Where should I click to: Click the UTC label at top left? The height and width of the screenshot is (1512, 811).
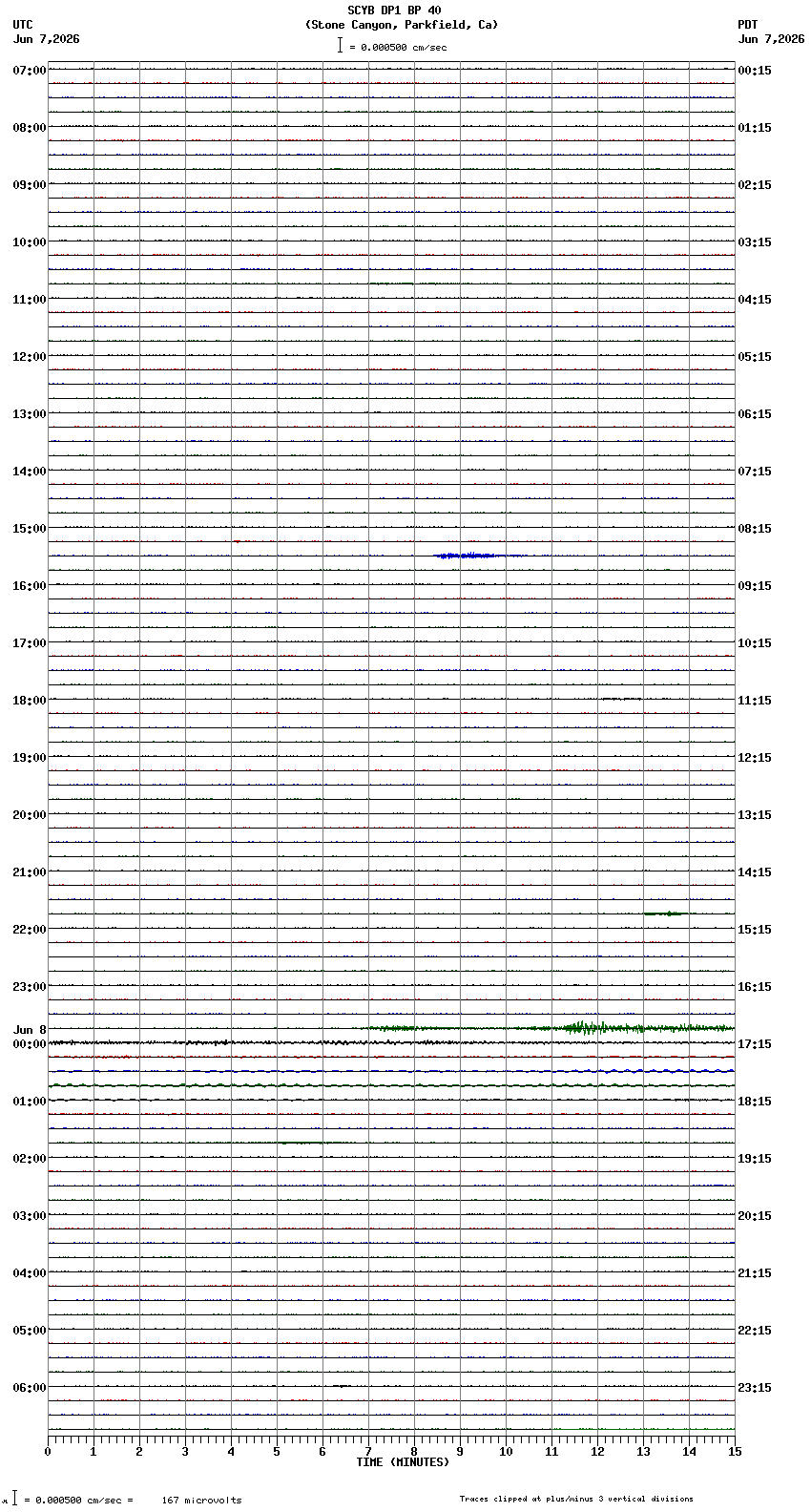coord(23,25)
